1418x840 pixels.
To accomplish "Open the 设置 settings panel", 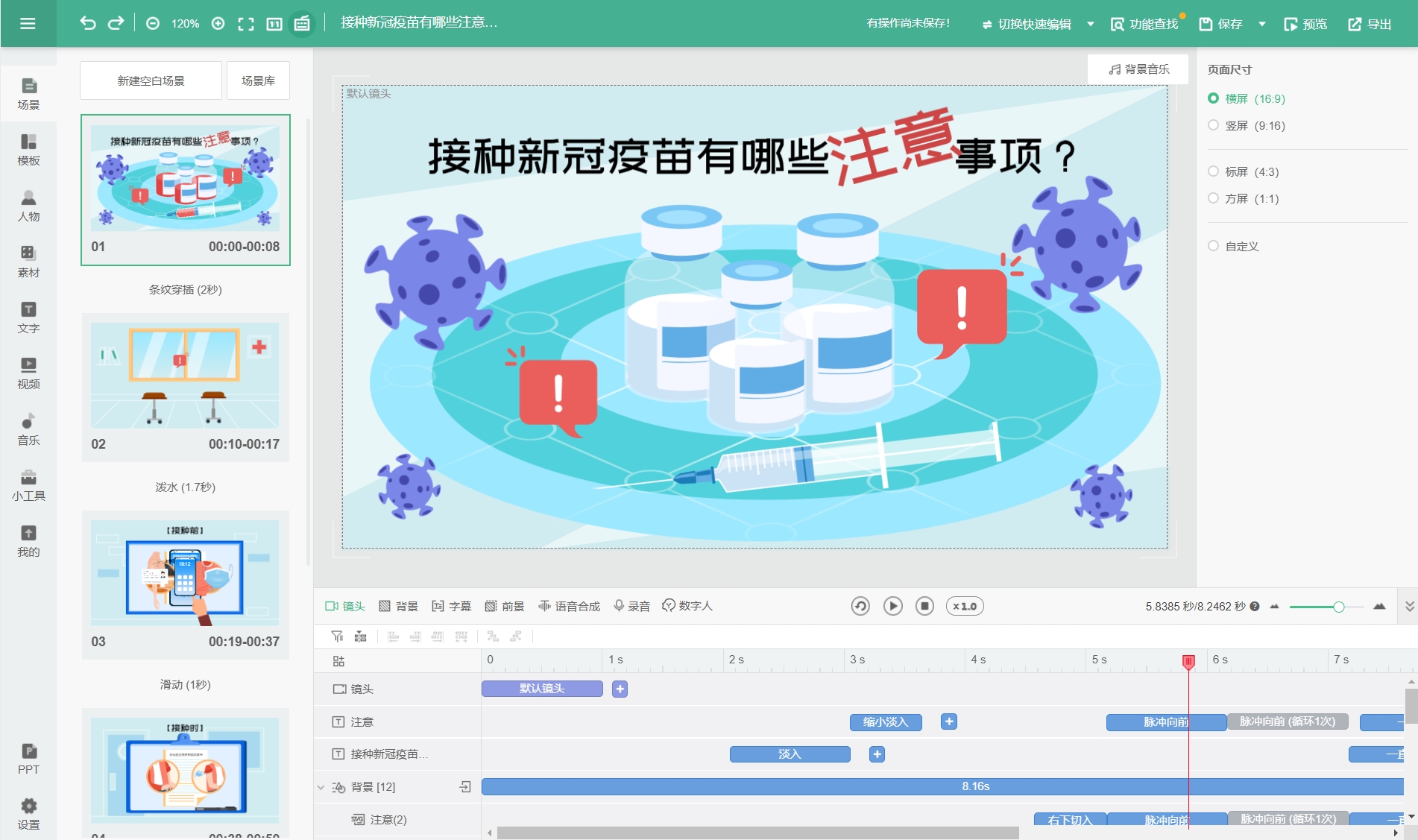I will coord(28,814).
